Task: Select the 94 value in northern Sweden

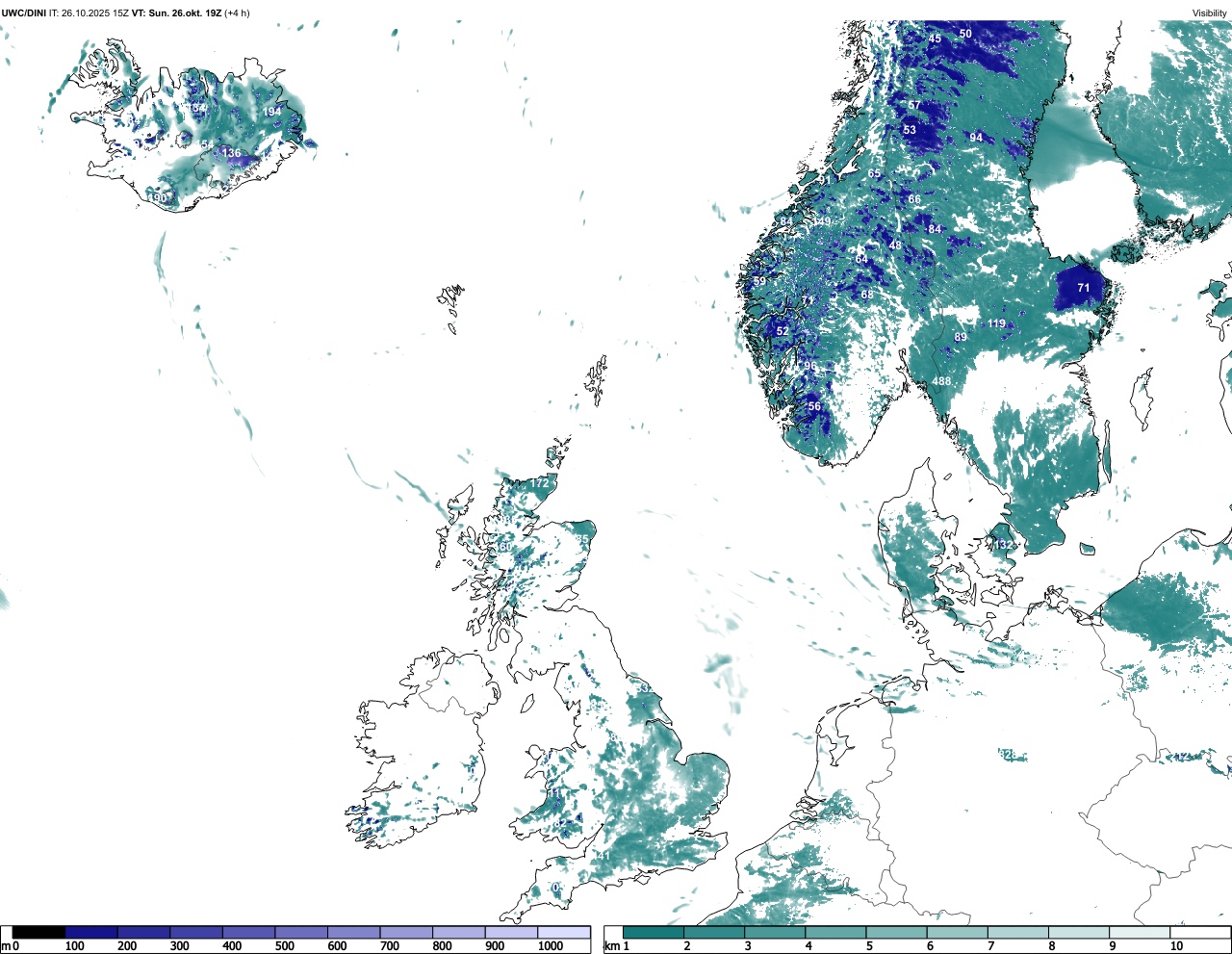Action: coord(976,138)
